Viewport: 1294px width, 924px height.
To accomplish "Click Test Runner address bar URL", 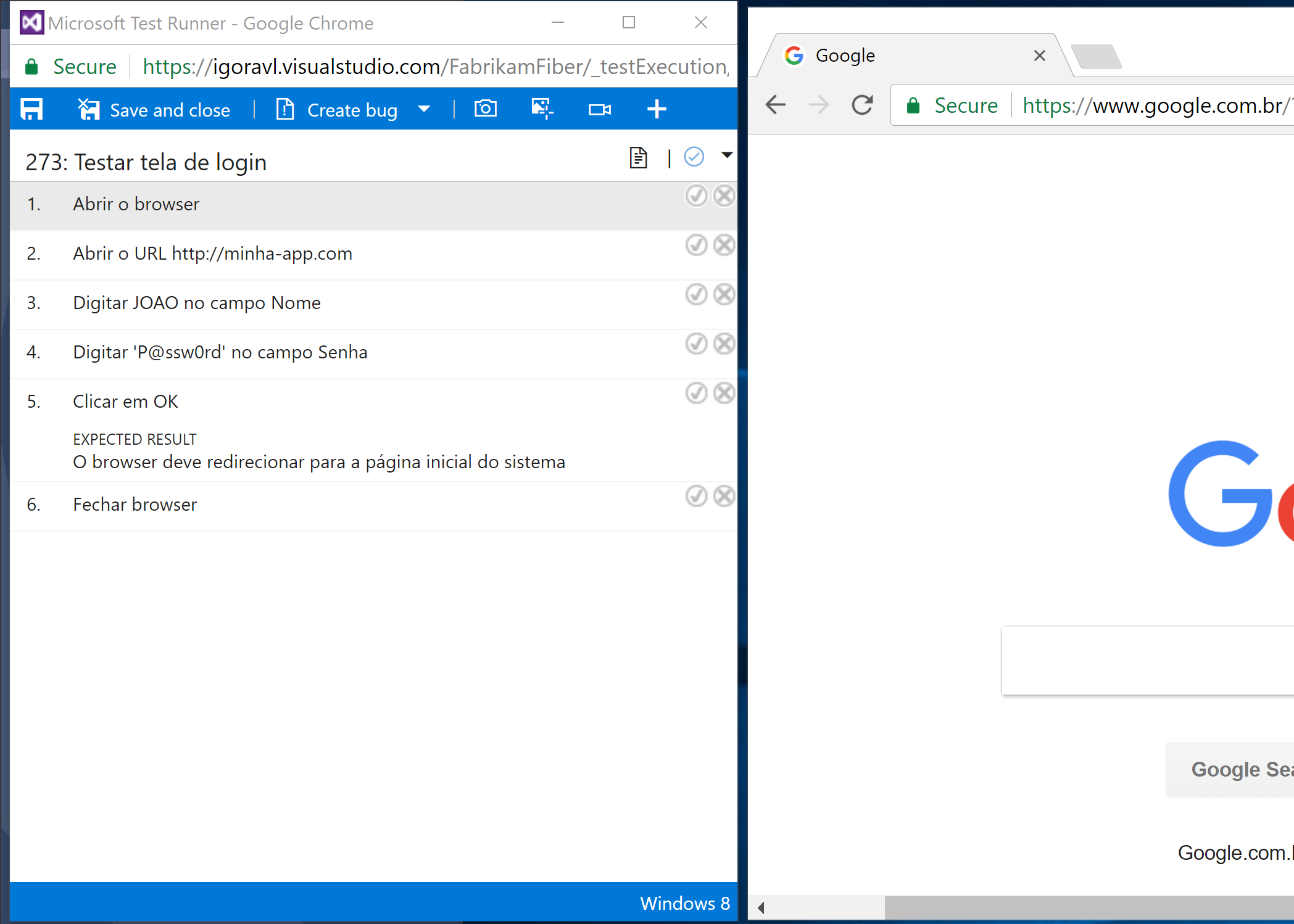I will [x=436, y=67].
